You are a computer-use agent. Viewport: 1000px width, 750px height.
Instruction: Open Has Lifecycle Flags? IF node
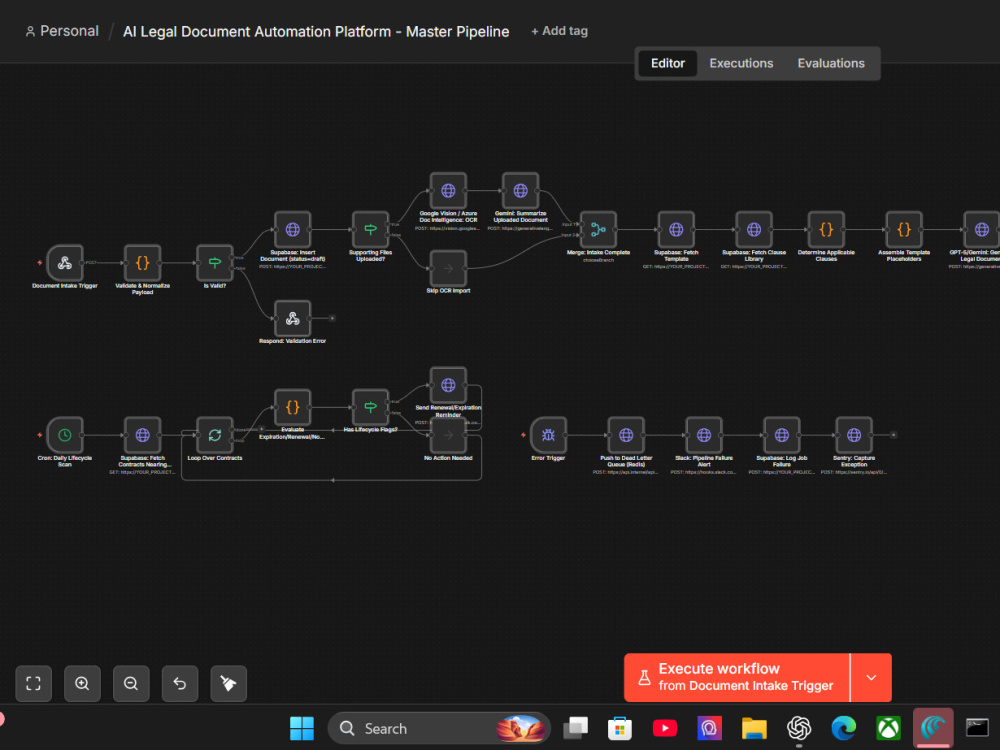pyautogui.click(x=371, y=407)
